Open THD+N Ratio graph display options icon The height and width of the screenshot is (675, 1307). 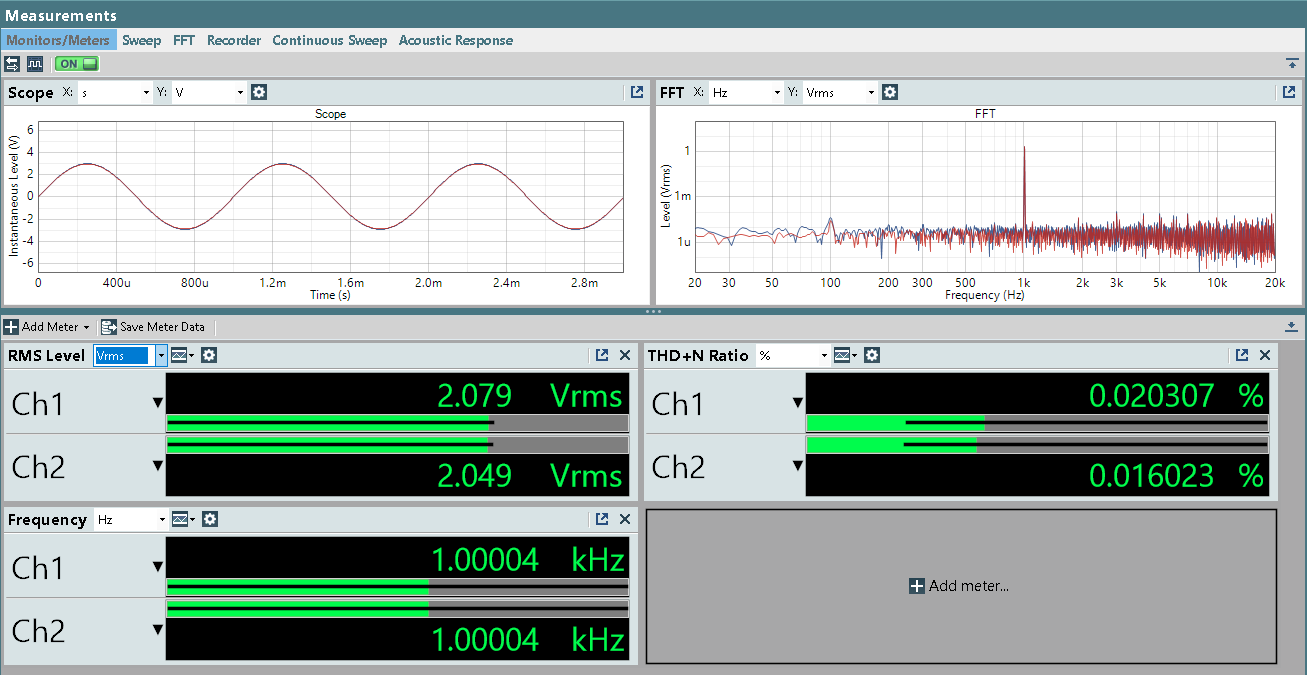tap(845, 355)
